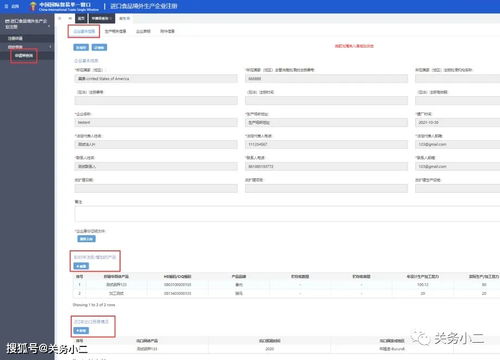Collapse the top sidebar menu group
This screenshot has height=360, width=500.
tap(49, 26)
